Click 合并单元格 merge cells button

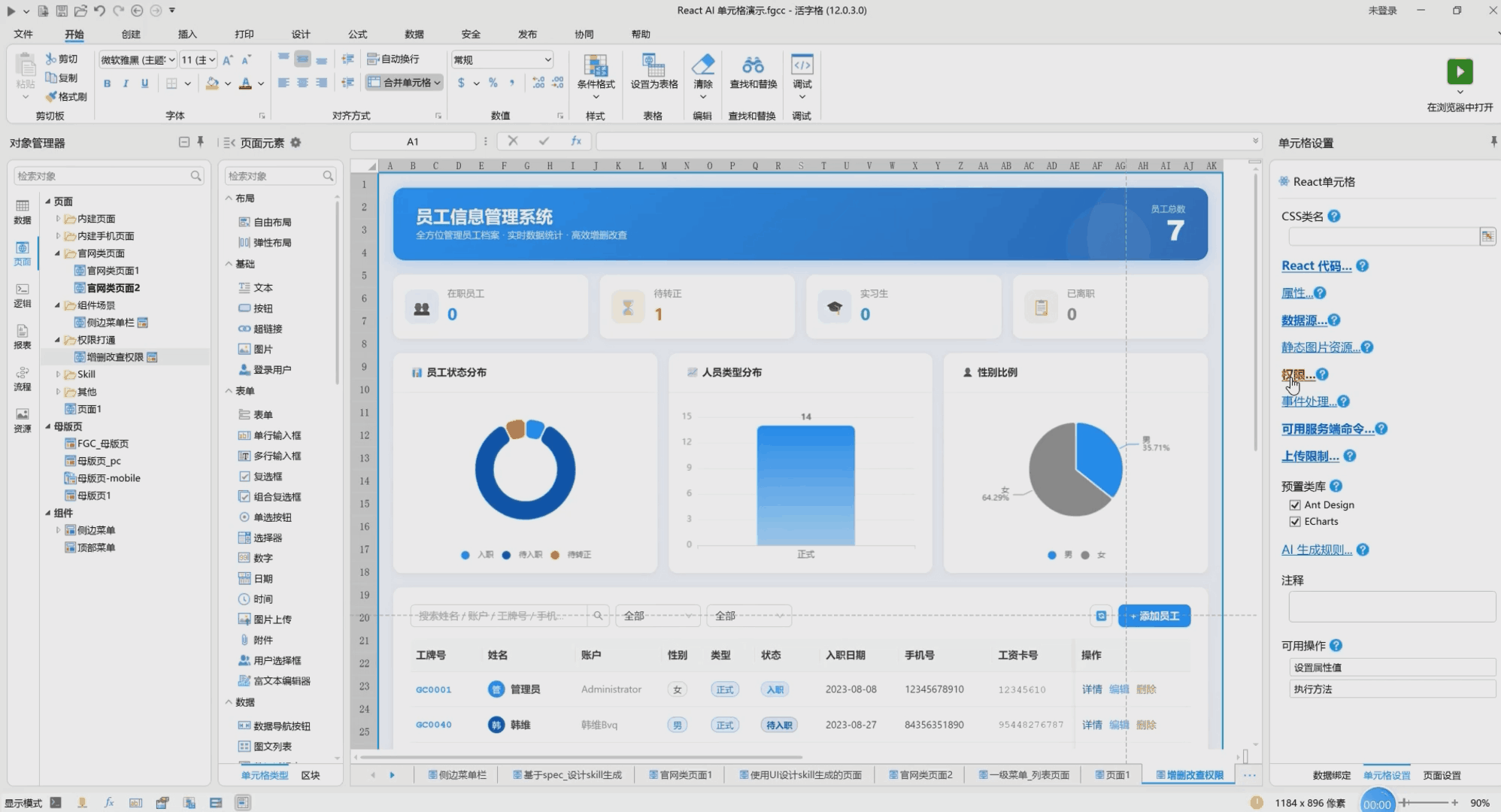pos(405,83)
